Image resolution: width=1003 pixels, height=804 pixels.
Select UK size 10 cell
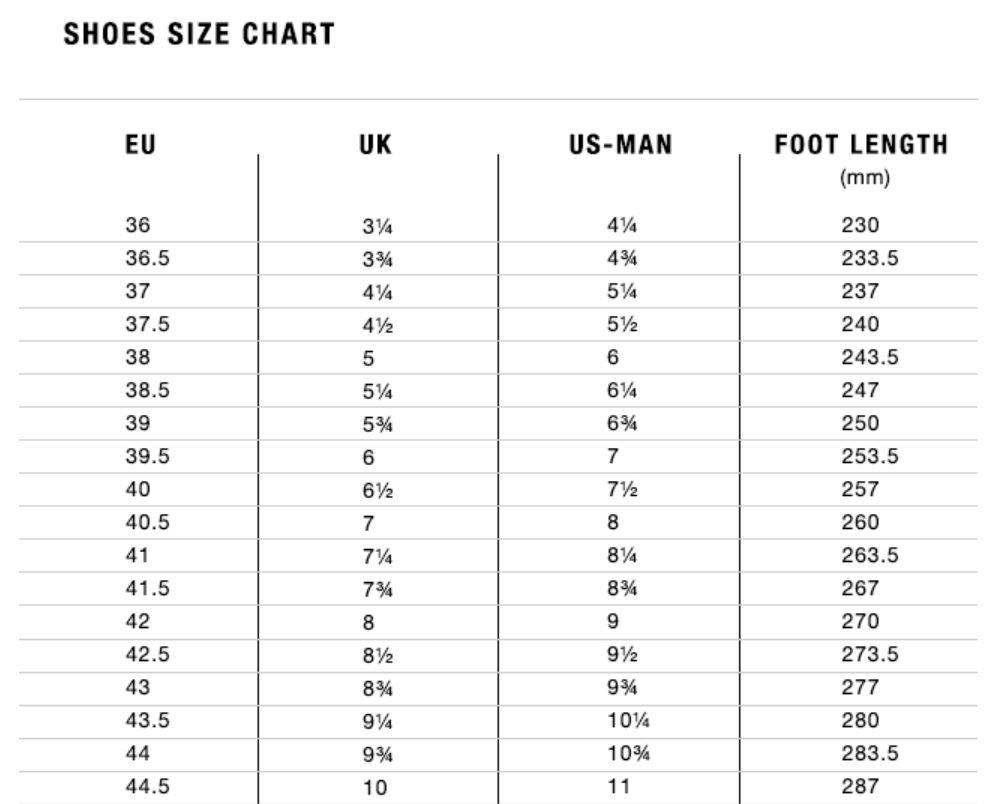click(375, 787)
